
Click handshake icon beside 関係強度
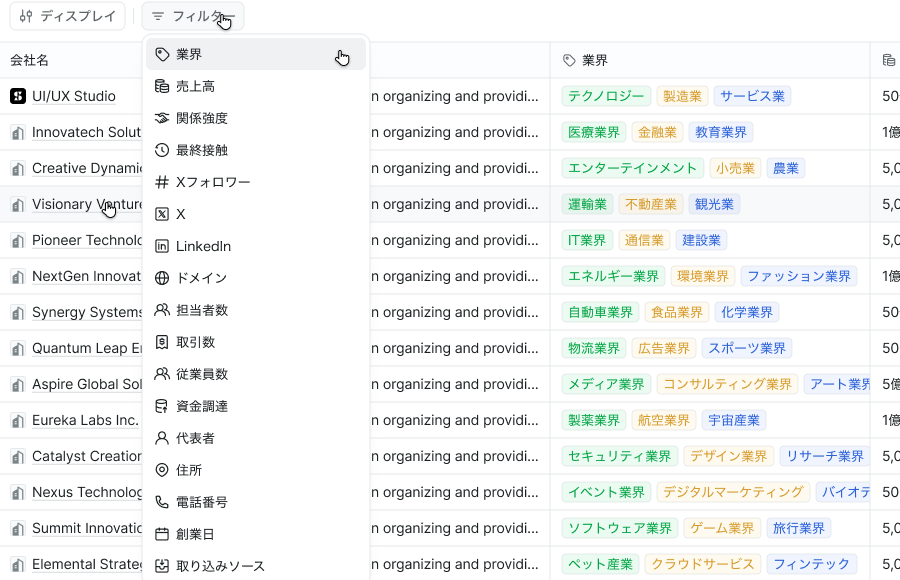(x=162, y=118)
